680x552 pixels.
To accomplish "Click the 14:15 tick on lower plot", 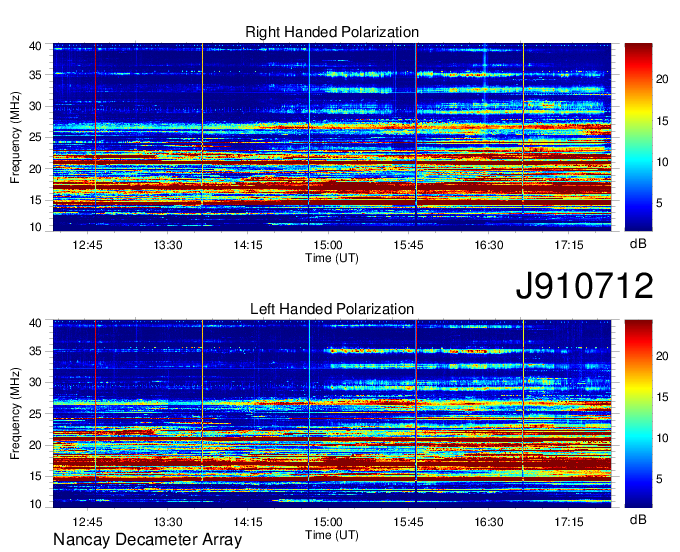I will pyautogui.click(x=248, y=522).
